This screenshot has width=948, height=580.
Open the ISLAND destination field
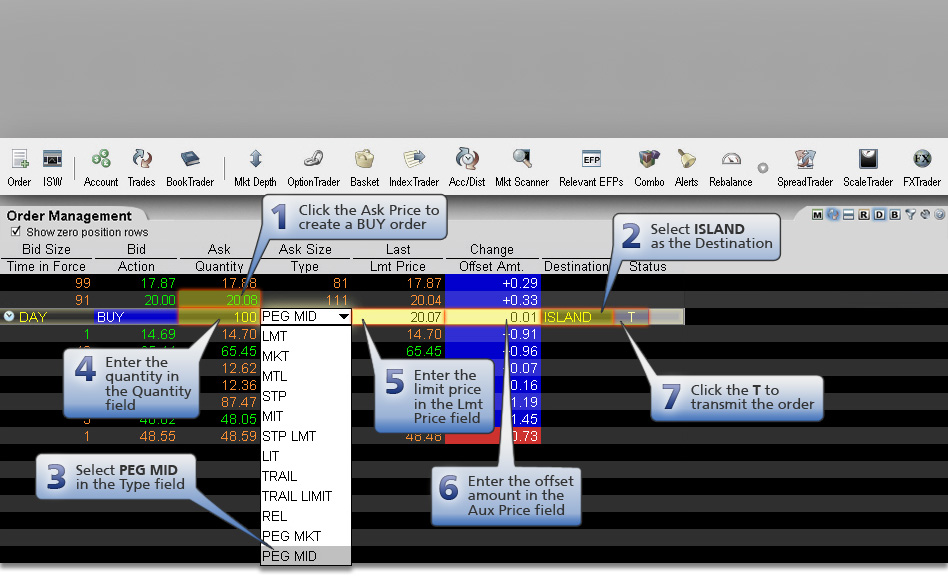[577, 317]
